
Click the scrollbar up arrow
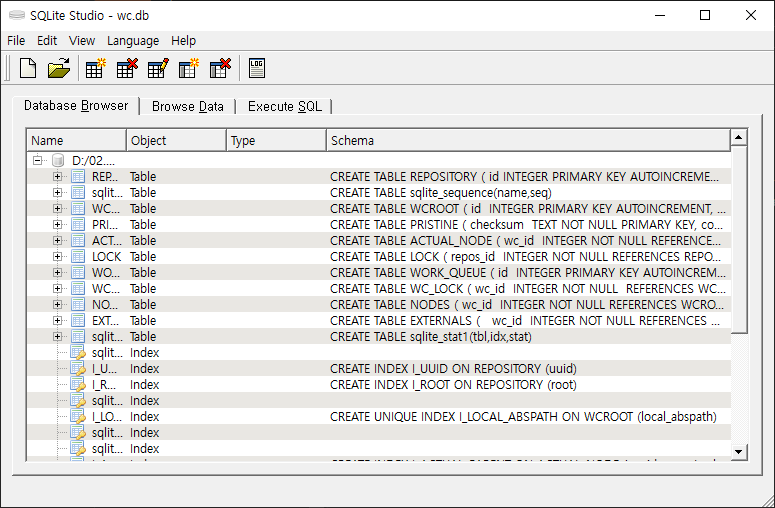click(738, 137)
